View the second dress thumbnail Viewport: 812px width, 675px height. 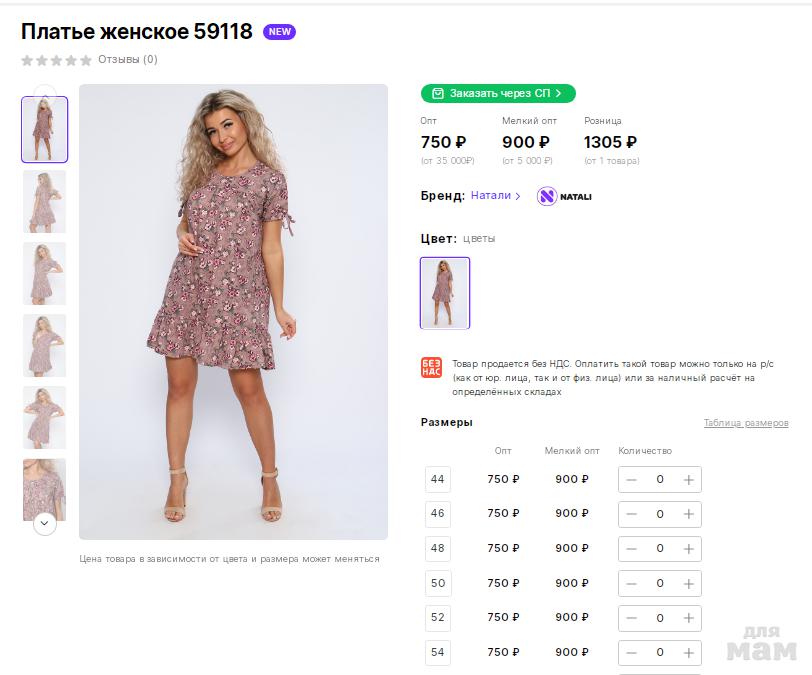pyautogui.click(x=45, y=202)
